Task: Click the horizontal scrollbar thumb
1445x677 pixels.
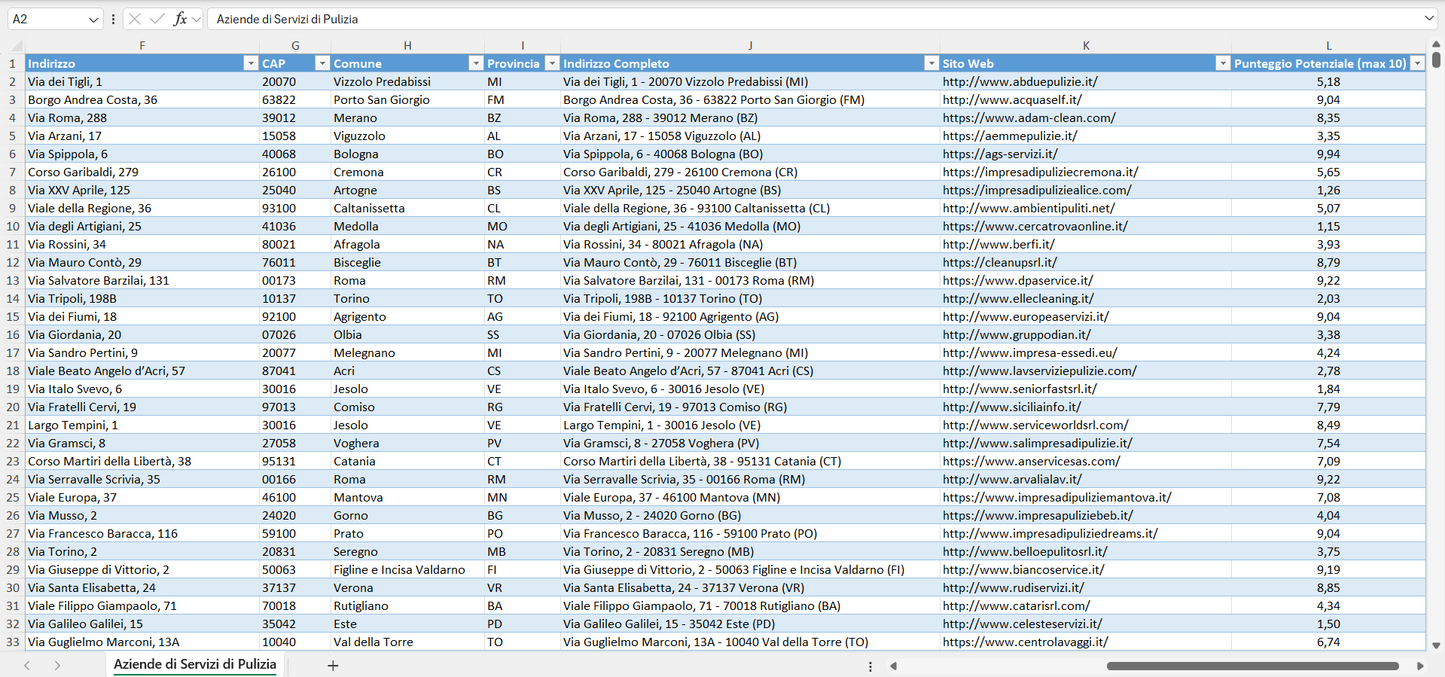Action: 1250,666
